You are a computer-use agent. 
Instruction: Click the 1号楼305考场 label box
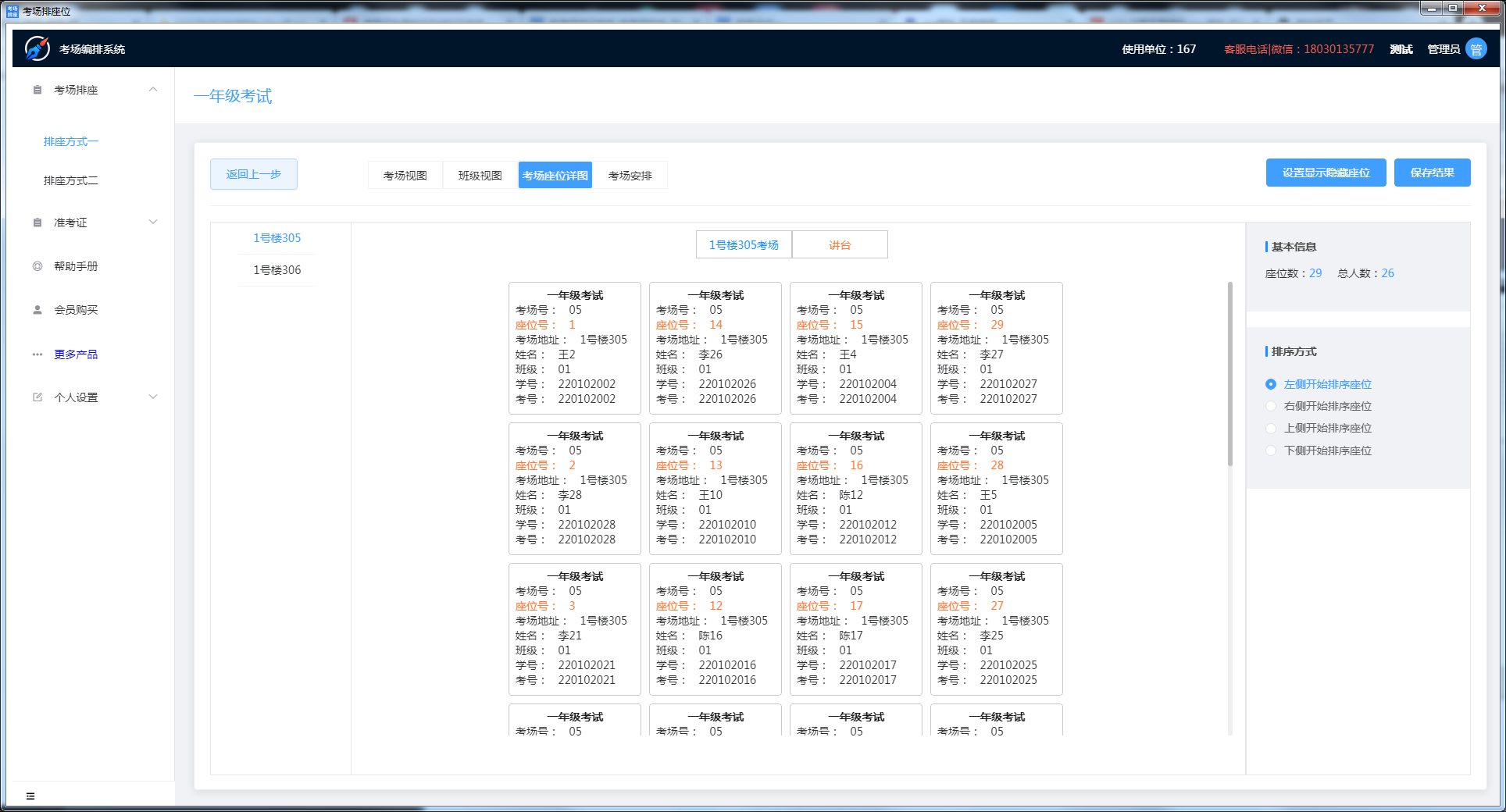click(x=744, y=244)
